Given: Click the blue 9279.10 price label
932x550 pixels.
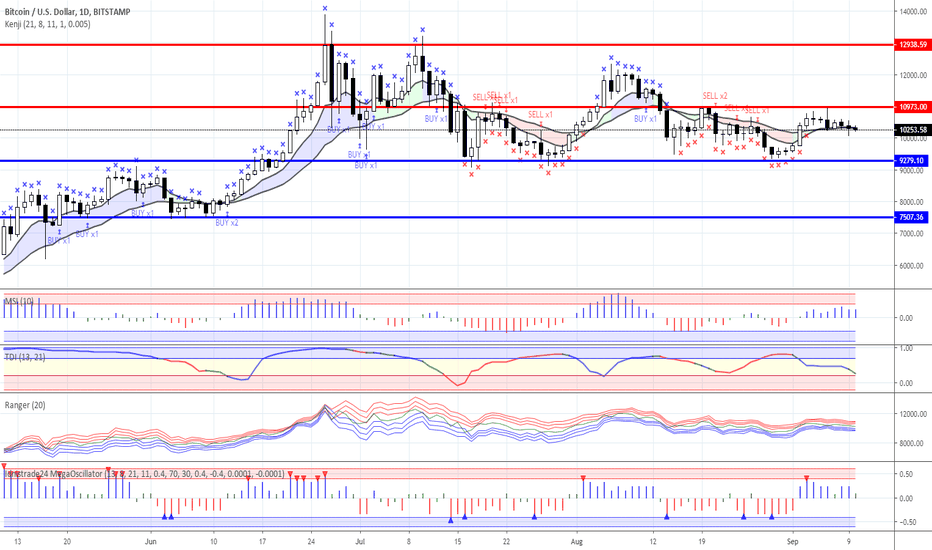Looking at the screenshot, I should tap(911, 161).
